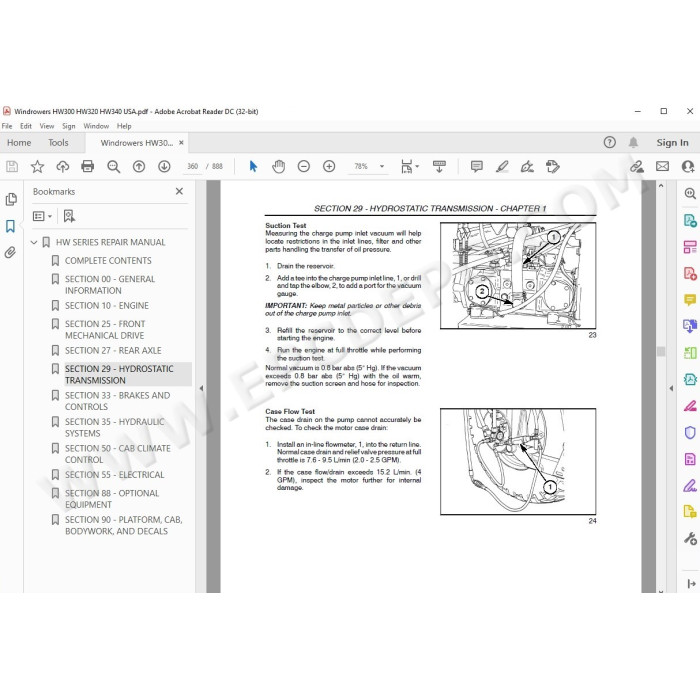Image resolution: width=700 pixels, height=700 pixels.
Task: Go to the next page arrow
Action: 164,167
